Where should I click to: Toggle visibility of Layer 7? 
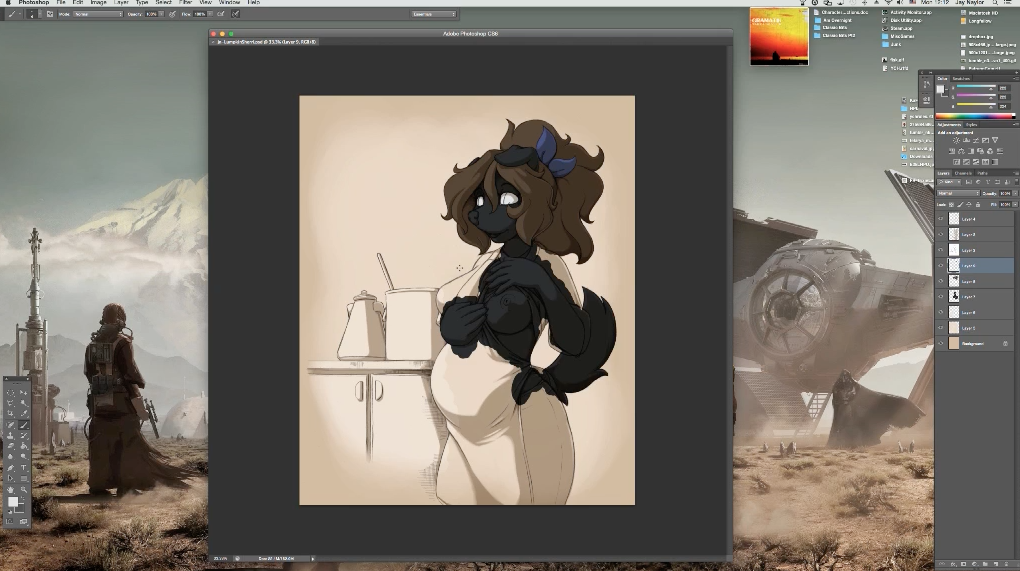(940, 297)
